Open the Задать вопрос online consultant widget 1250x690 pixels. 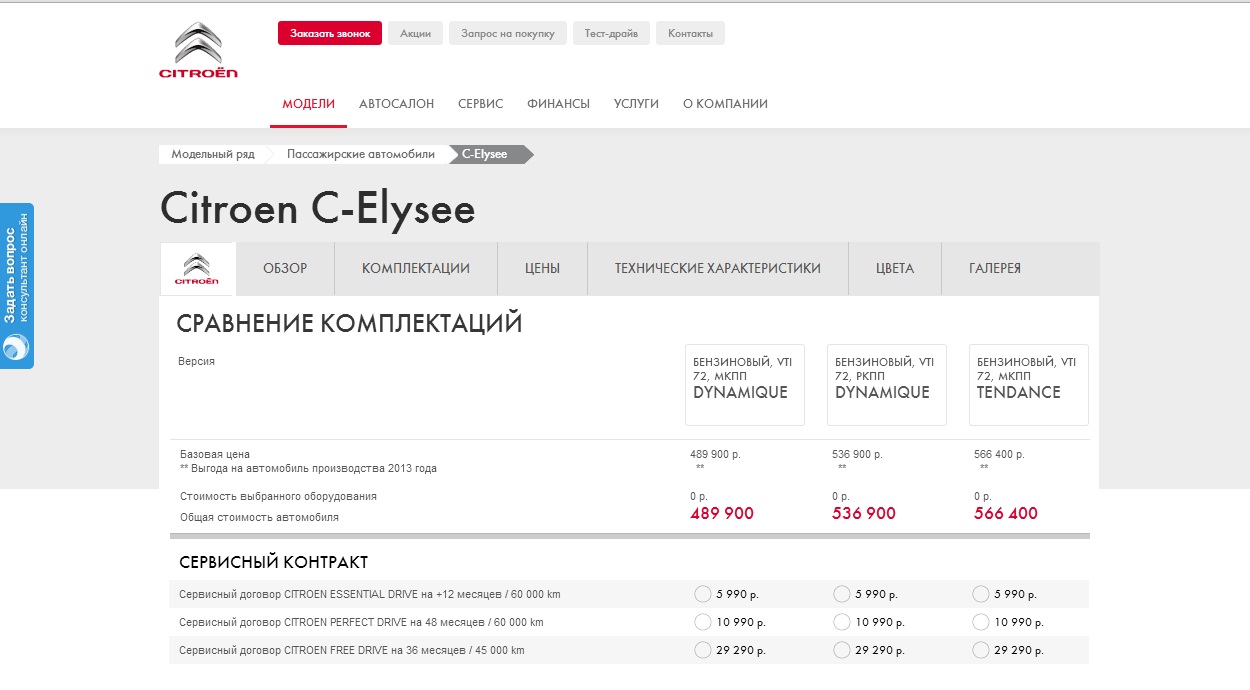17,286
